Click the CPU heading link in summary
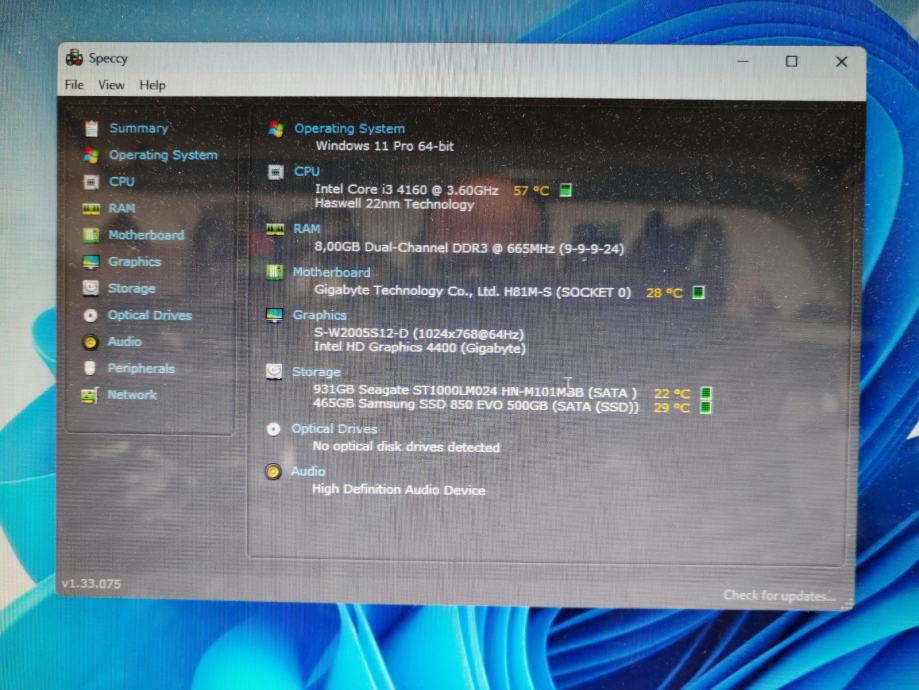 307,171
